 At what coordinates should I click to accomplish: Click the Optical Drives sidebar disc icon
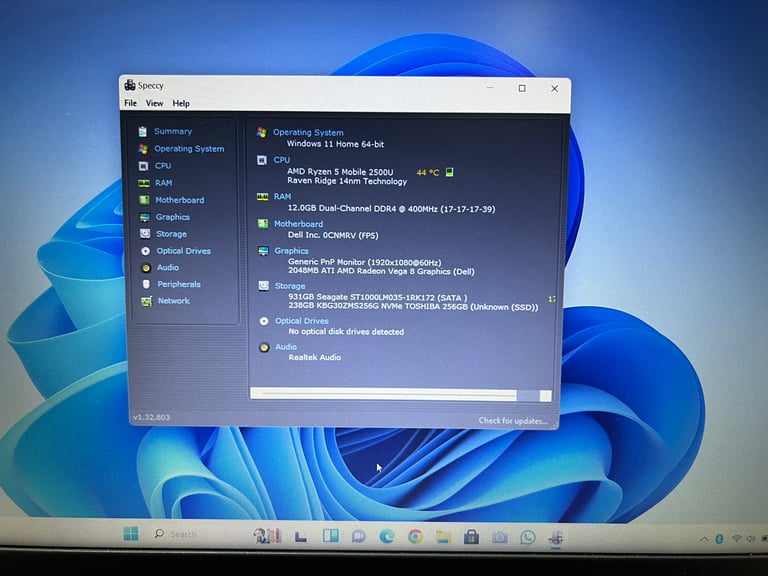(145, 251)
